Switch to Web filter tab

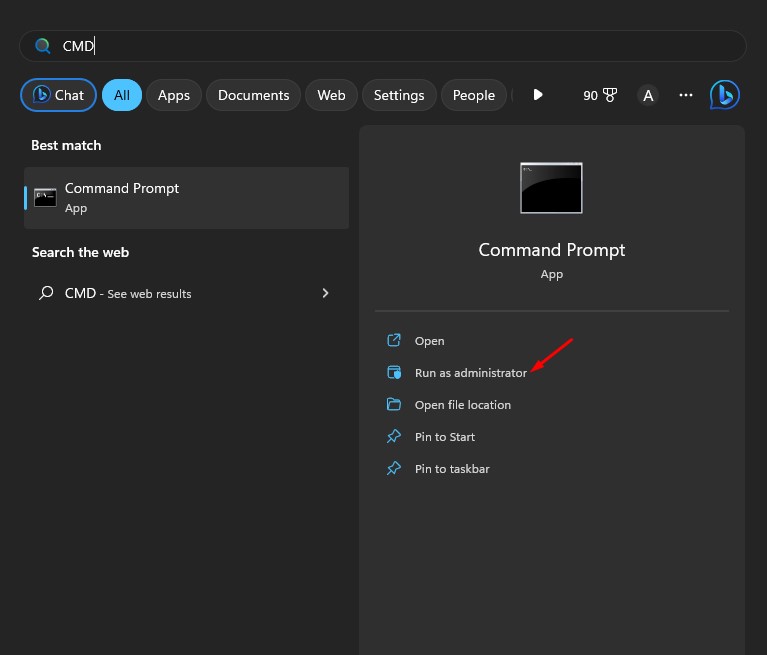(331, 95)
